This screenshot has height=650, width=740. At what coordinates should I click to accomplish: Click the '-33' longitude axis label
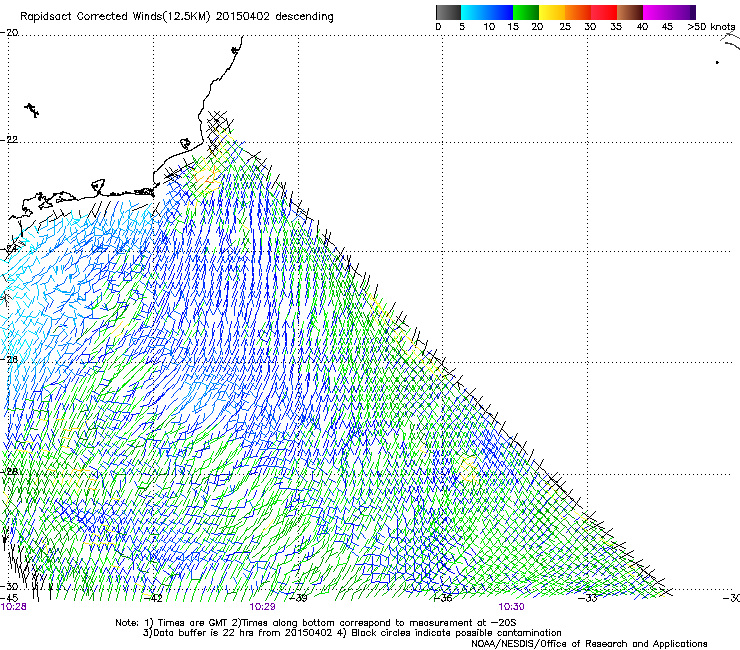point(588,598)
